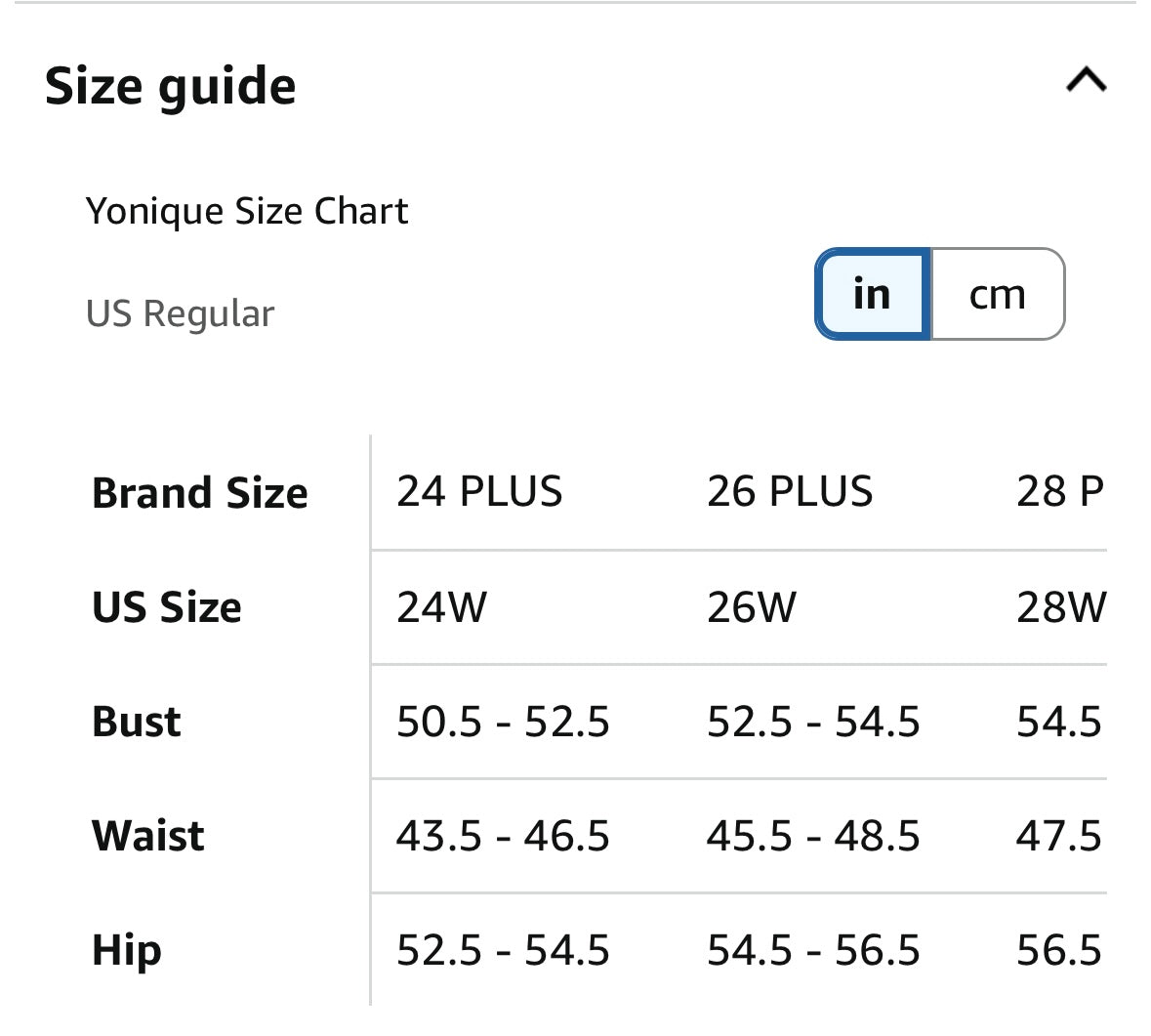1151x1036 pixels.
Task: Click the Yonique Size Chart title
Action: (248, 210)
